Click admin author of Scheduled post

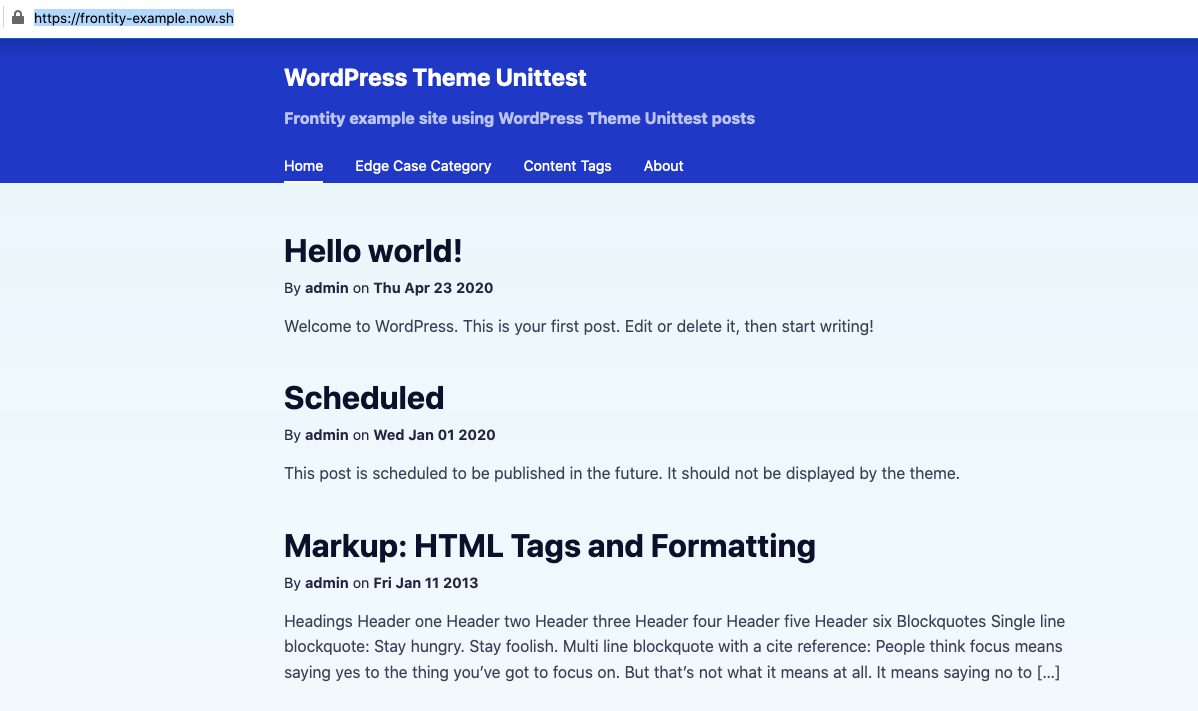pyautogui.click(x=327, y=435)
